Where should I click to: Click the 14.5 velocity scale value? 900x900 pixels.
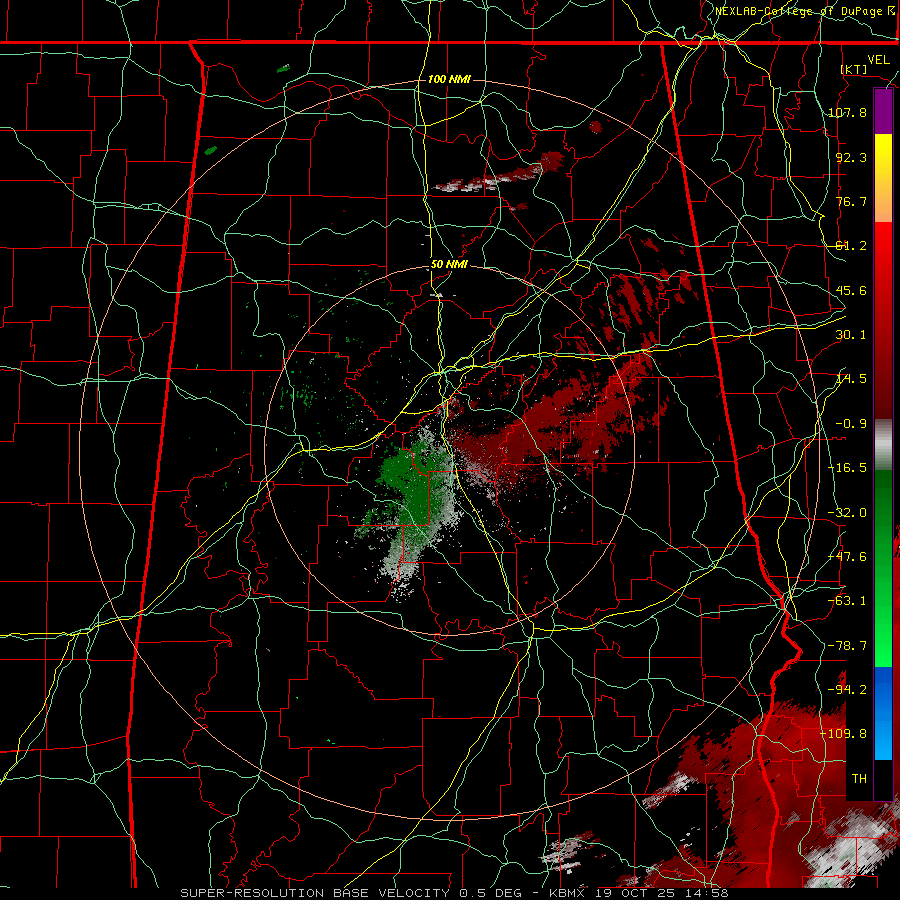tap(851, 379)
